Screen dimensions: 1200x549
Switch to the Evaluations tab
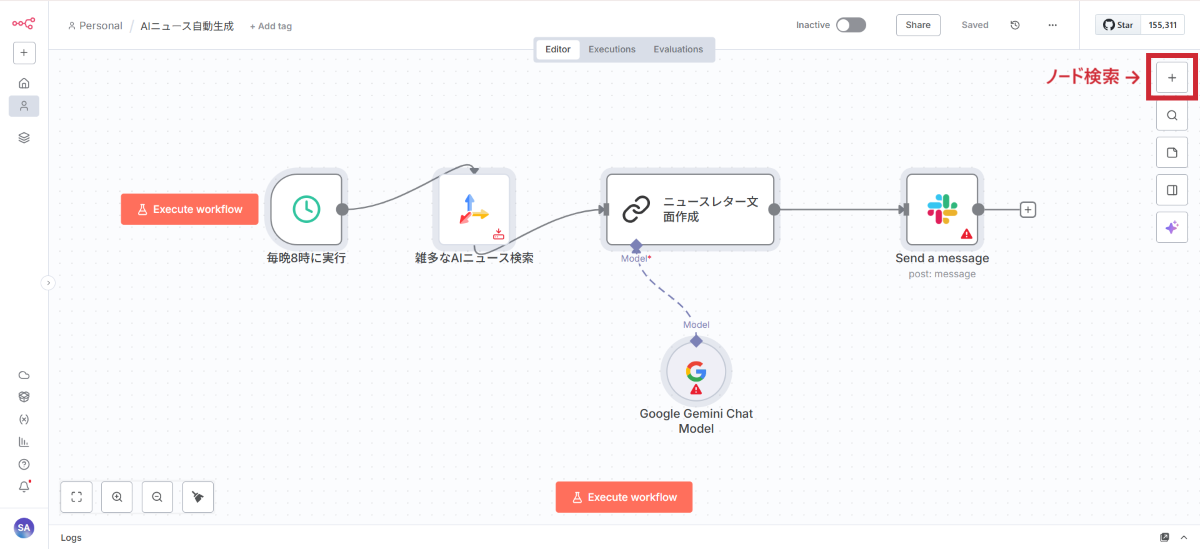pos(678,49)
